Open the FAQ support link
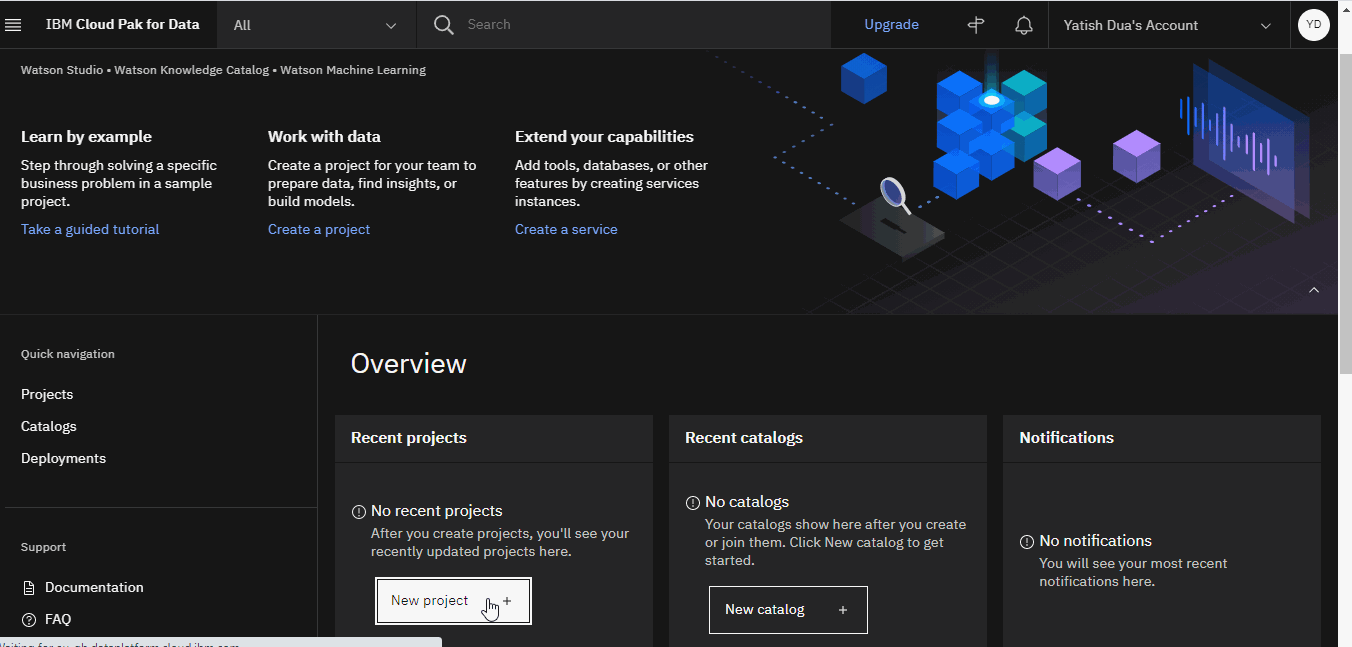This screenshot has width=1352, height=647. point(58,619)
